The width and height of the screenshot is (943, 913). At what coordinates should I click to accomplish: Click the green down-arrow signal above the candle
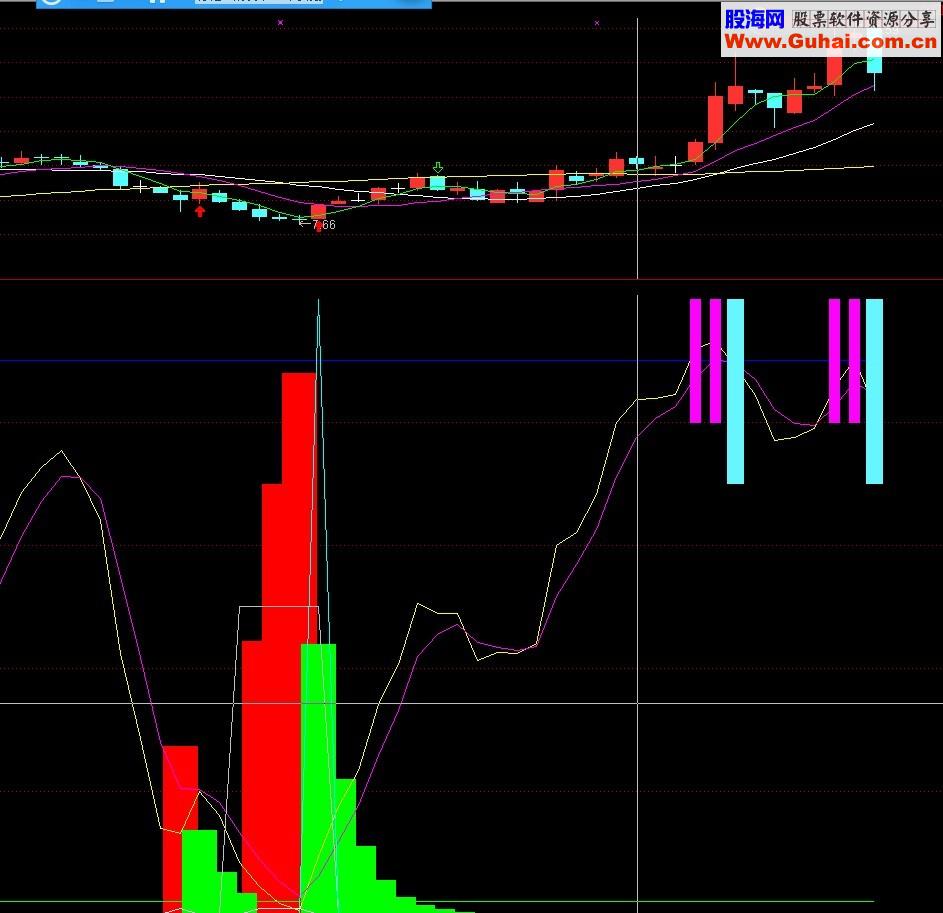click(438, 167)
